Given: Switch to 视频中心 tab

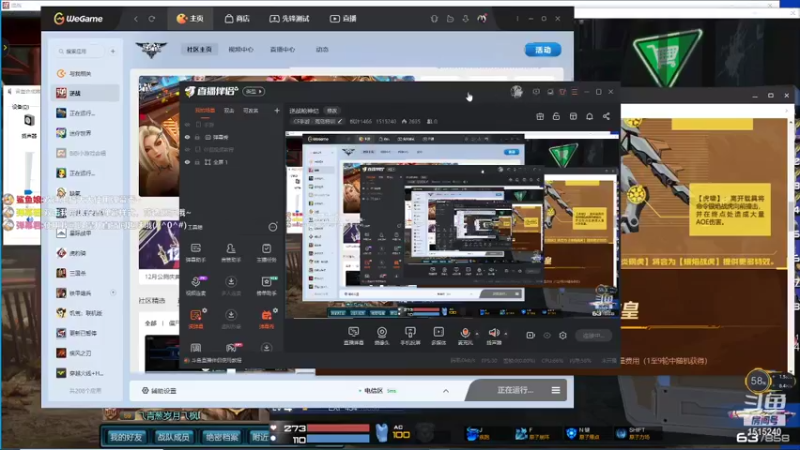Looking at the screenshot, I should pos(241,49).
